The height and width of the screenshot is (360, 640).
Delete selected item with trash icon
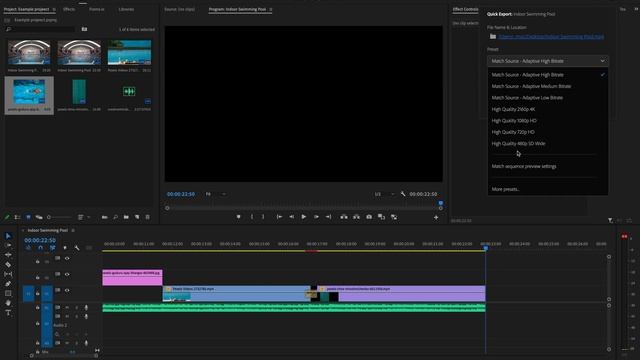click(148, 217)
